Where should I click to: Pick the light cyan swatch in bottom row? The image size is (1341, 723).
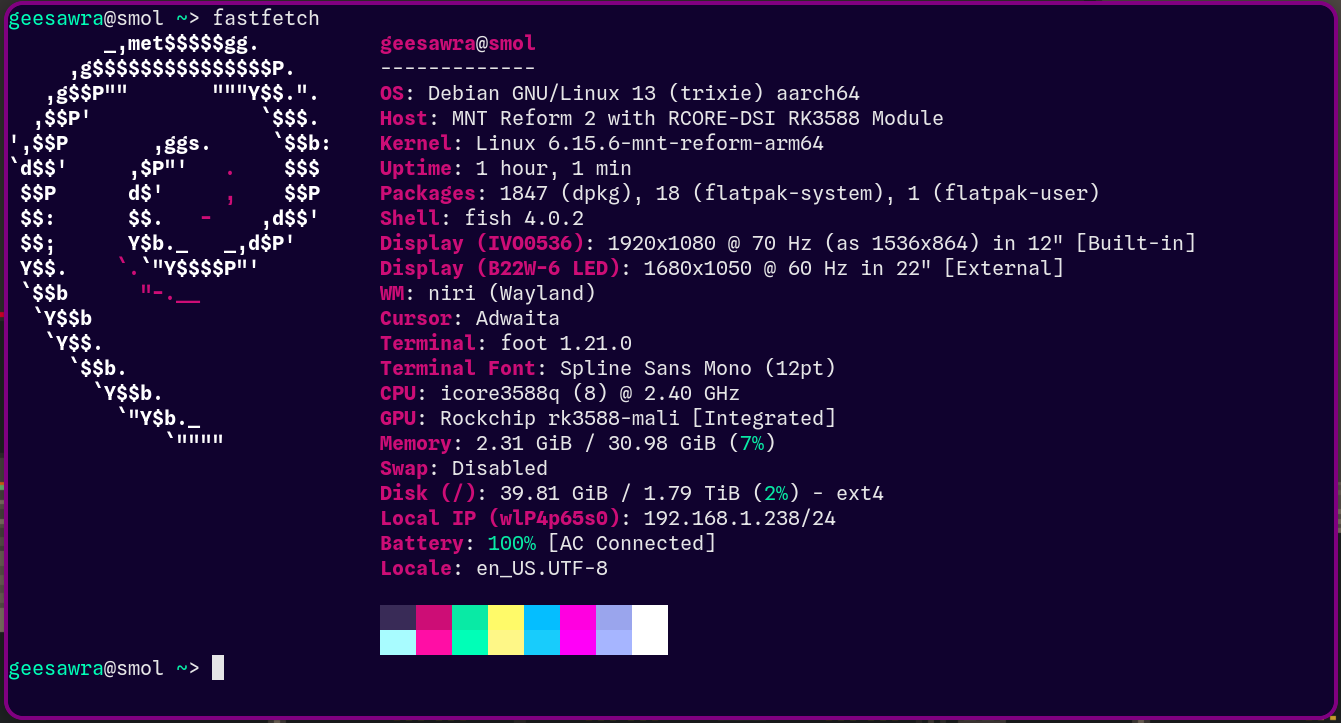(398, 642)
